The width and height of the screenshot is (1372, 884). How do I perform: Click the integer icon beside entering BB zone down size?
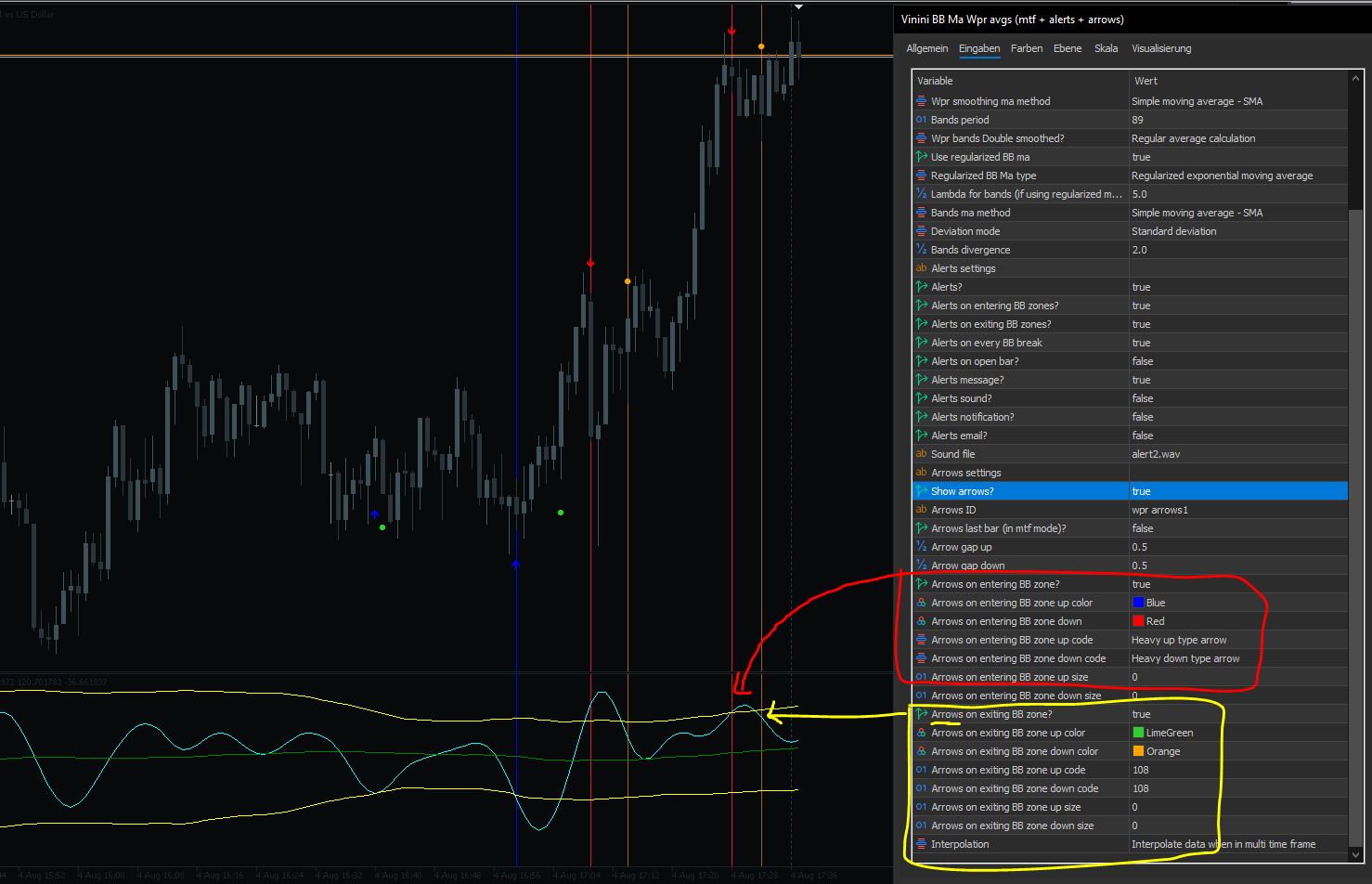click(x=922, y=695)
